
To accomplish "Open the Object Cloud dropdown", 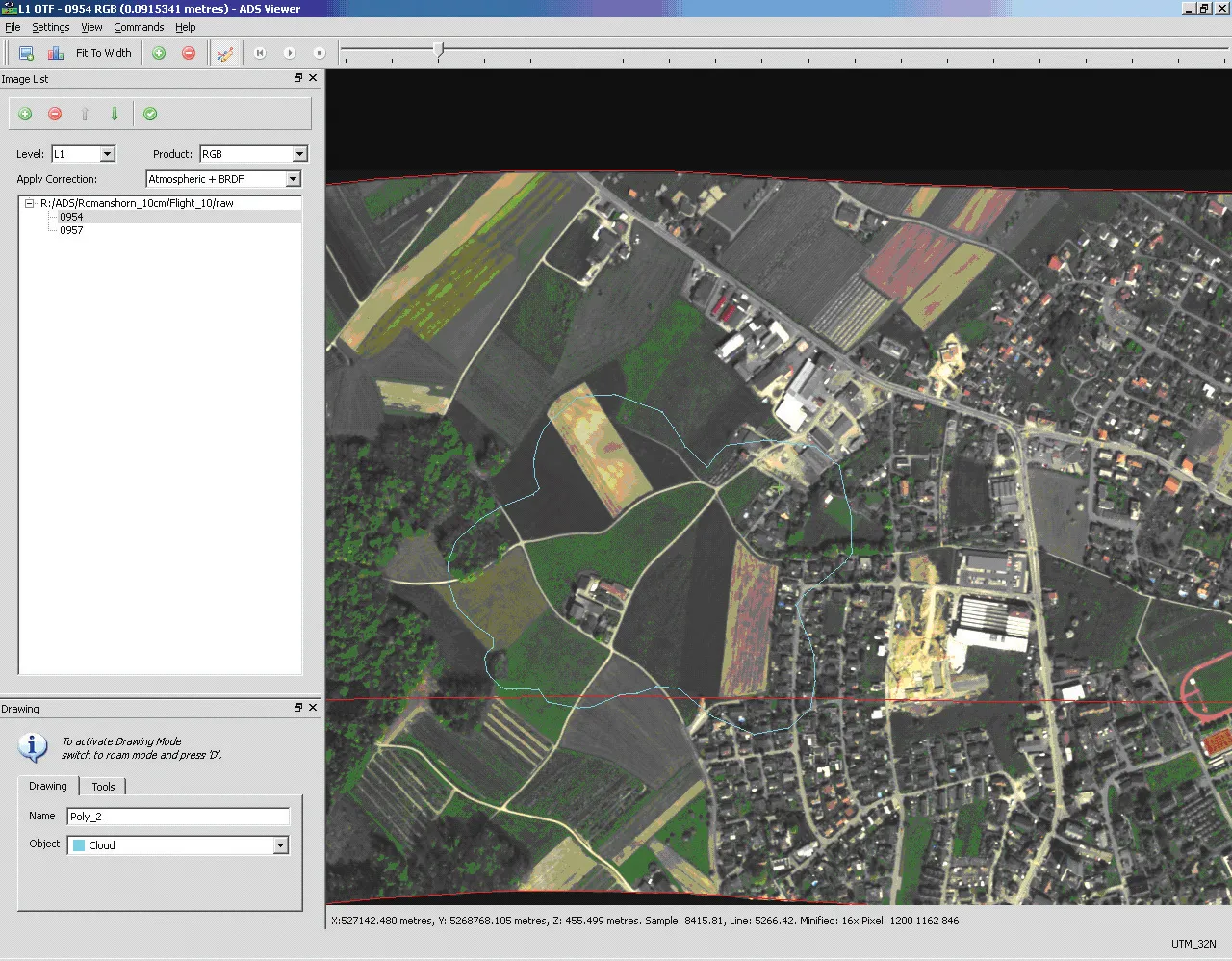I will coord(280,845).
